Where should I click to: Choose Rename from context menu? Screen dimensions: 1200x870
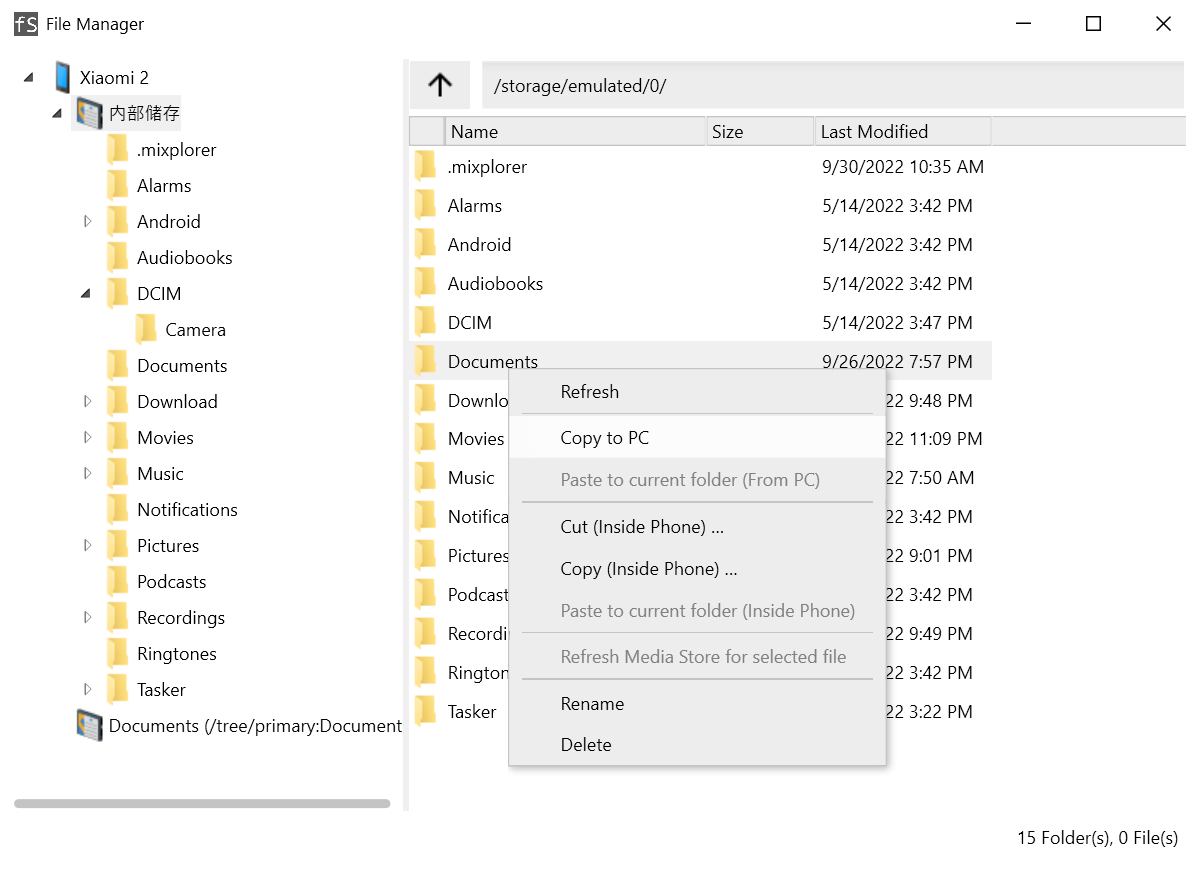tap(697, 704)
